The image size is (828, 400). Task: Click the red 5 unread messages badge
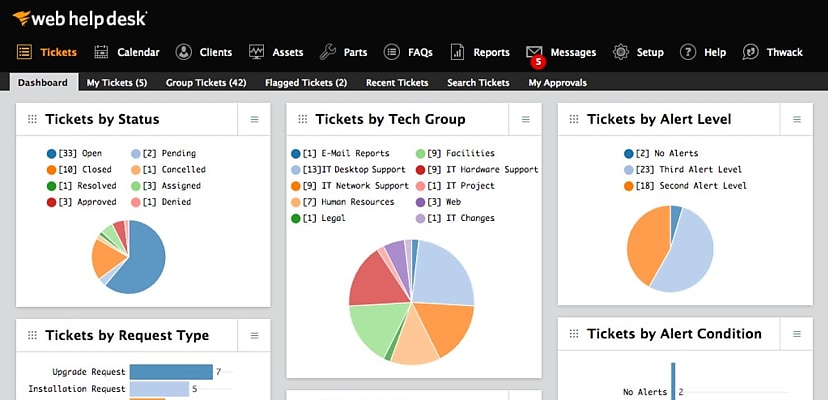(x=538, y=62)
